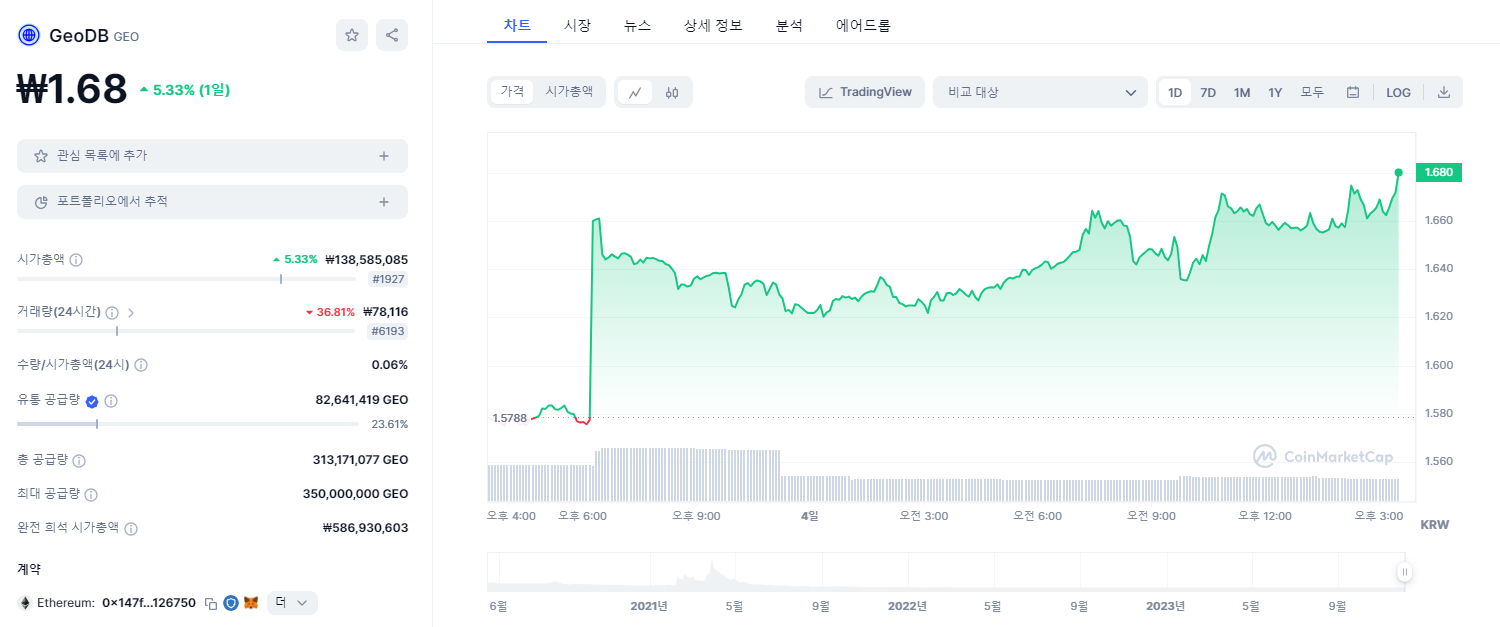
Task: Toggle the LOG scale option
Action: [1398, 92]
